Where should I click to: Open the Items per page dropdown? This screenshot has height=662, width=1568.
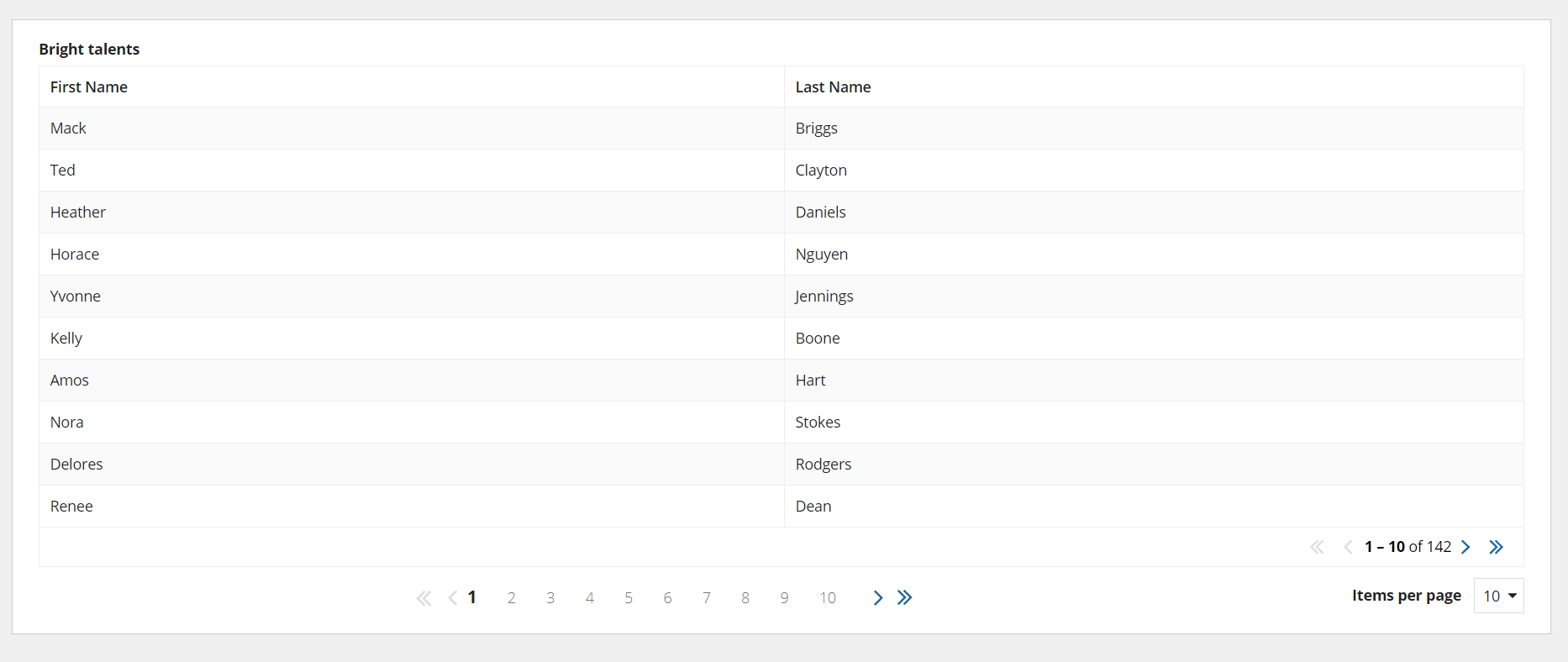tap(1498, 596)
